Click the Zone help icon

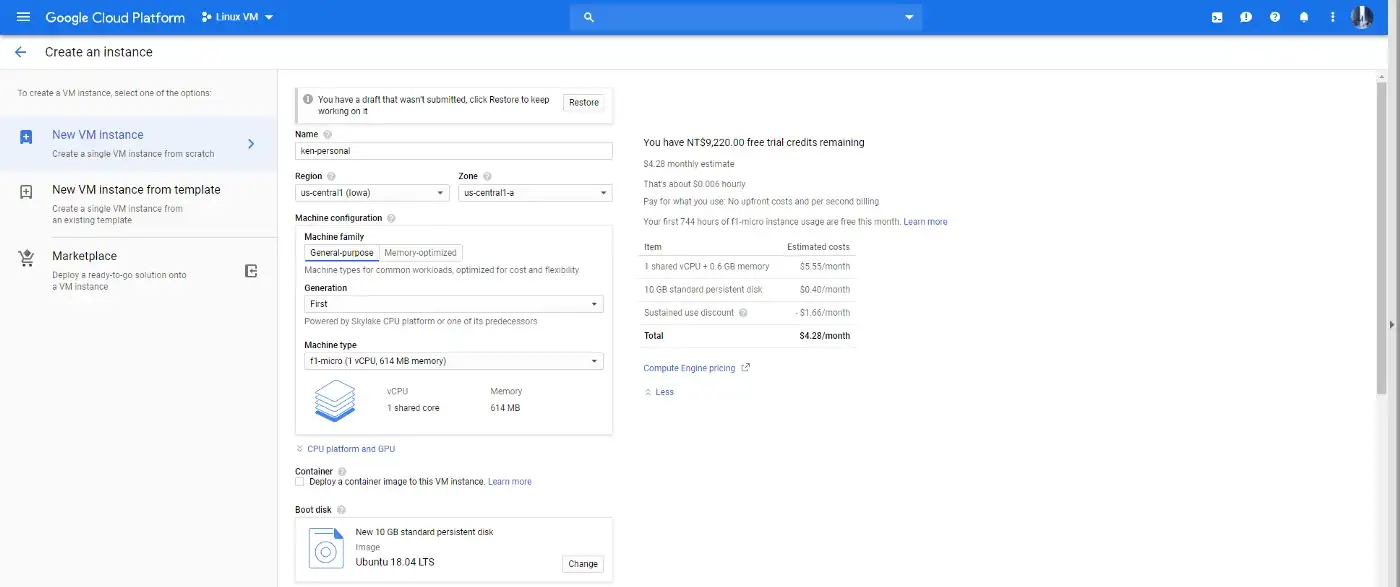pos(487,176)
